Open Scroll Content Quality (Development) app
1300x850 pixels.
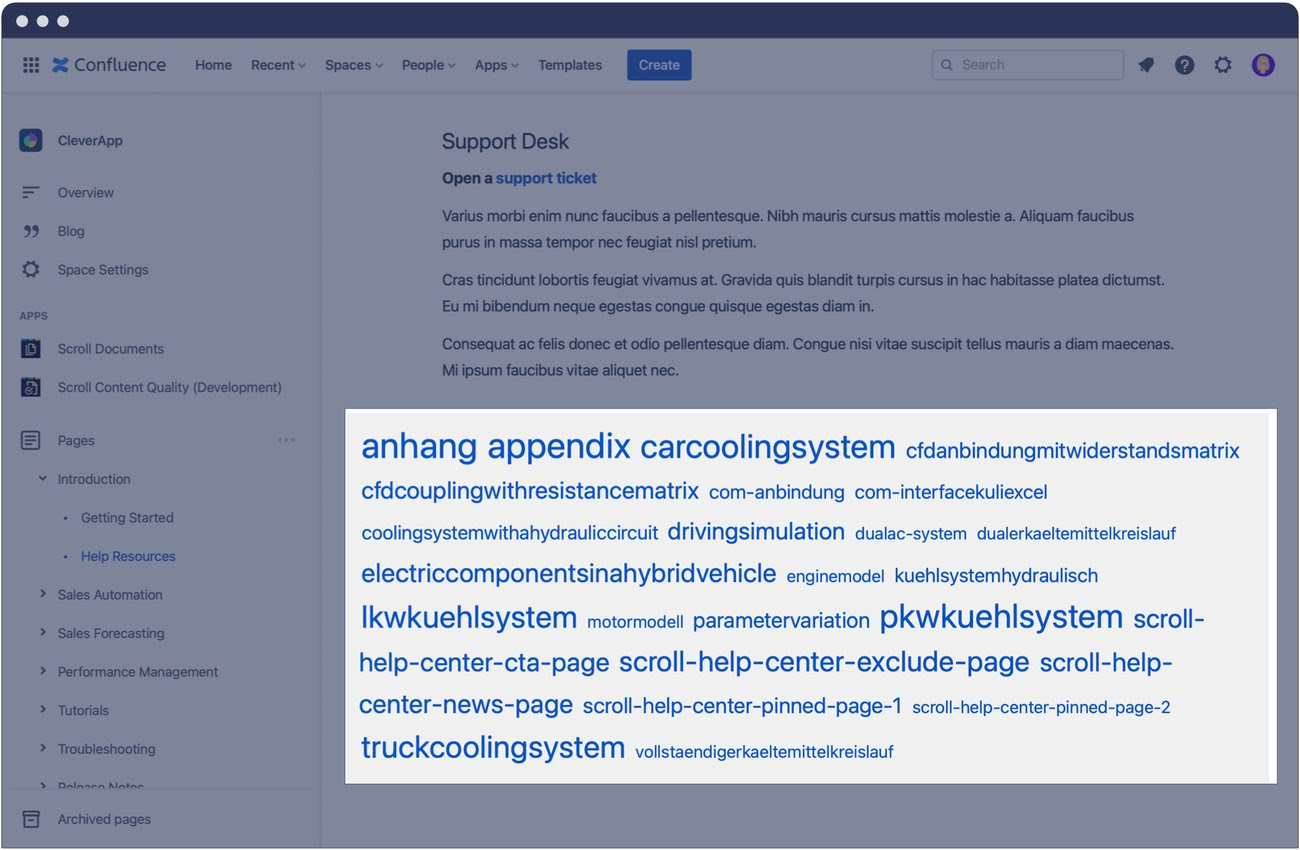click(169, 388)
